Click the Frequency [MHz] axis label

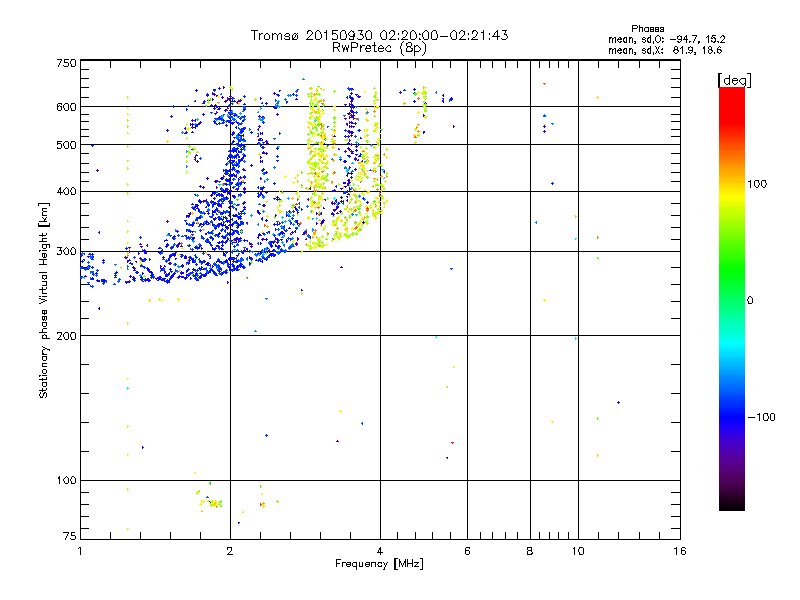(379, 564)
